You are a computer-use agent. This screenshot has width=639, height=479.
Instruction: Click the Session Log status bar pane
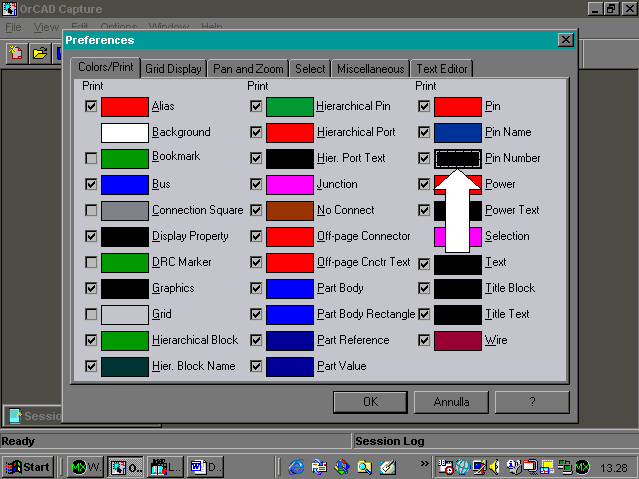tap(495, 441)
